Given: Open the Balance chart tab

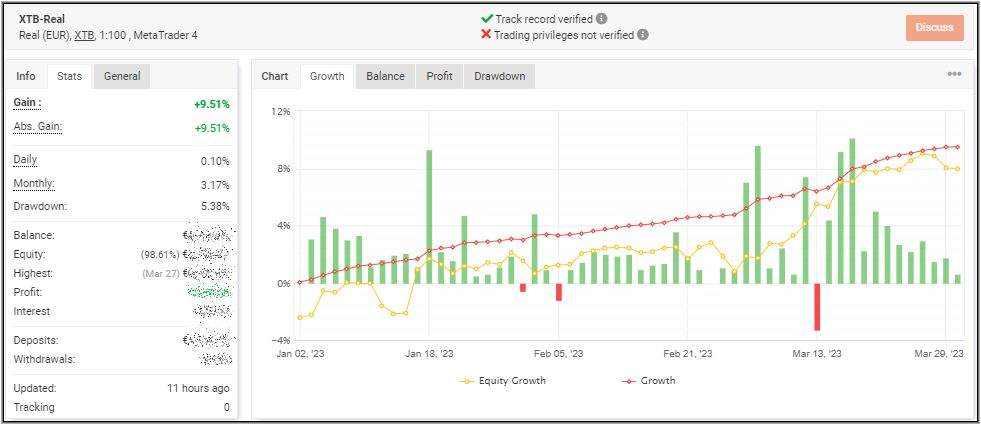Looking at the screenshot, I should (385, 76).
